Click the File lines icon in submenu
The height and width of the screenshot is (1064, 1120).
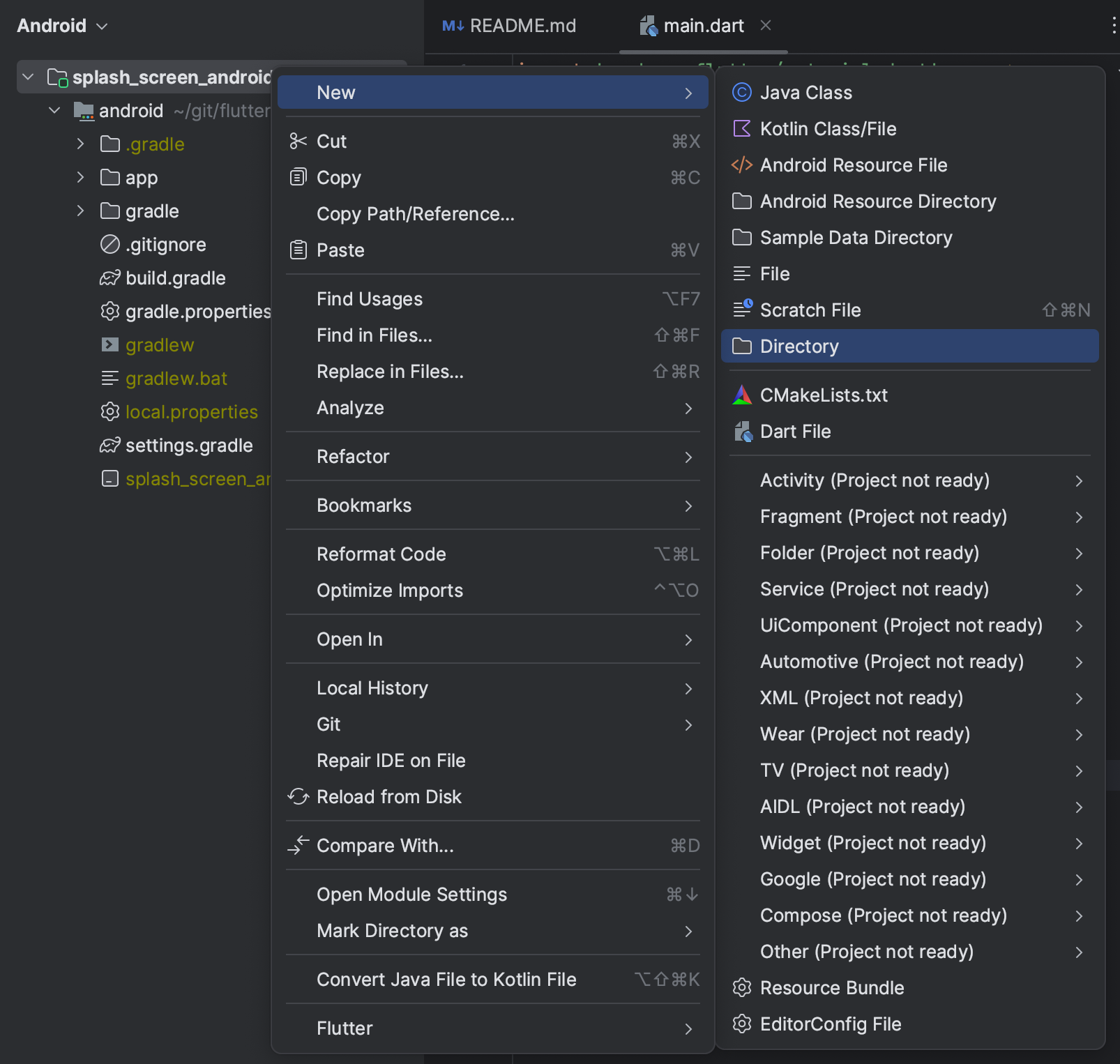coord(742,273)
